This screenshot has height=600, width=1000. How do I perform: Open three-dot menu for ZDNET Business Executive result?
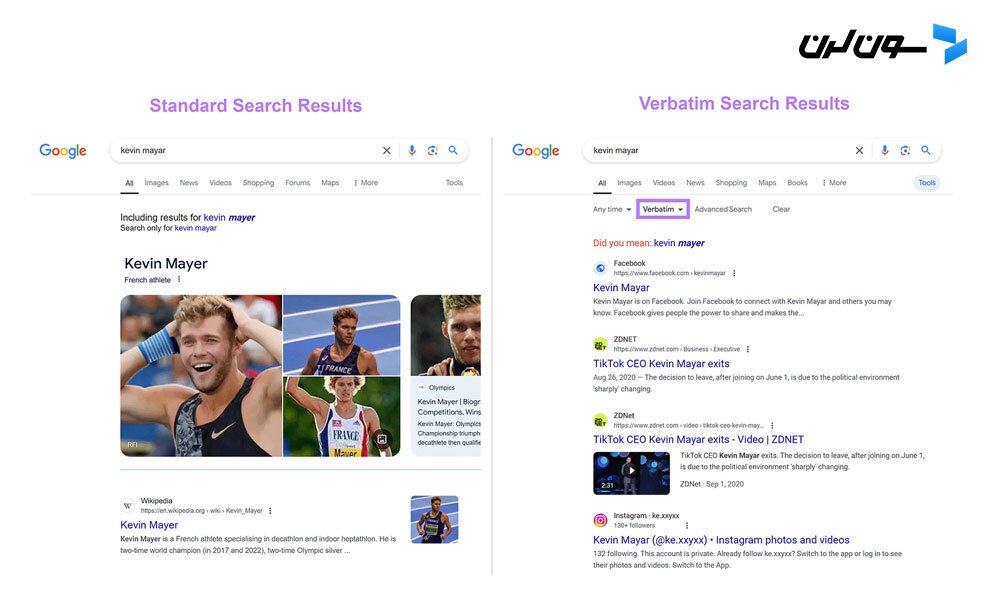tap(747, 349)
